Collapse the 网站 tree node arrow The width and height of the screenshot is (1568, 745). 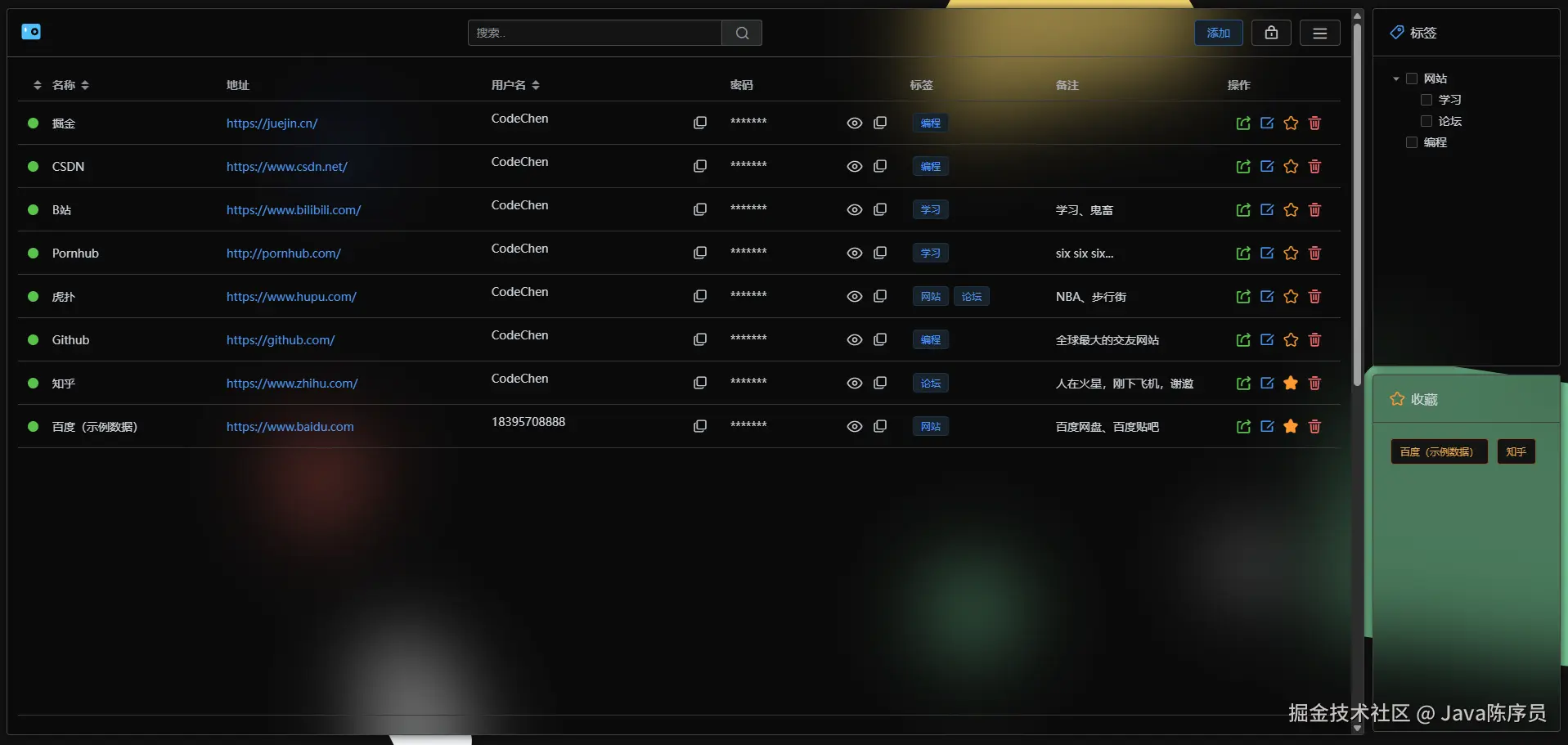point(1395,79)
